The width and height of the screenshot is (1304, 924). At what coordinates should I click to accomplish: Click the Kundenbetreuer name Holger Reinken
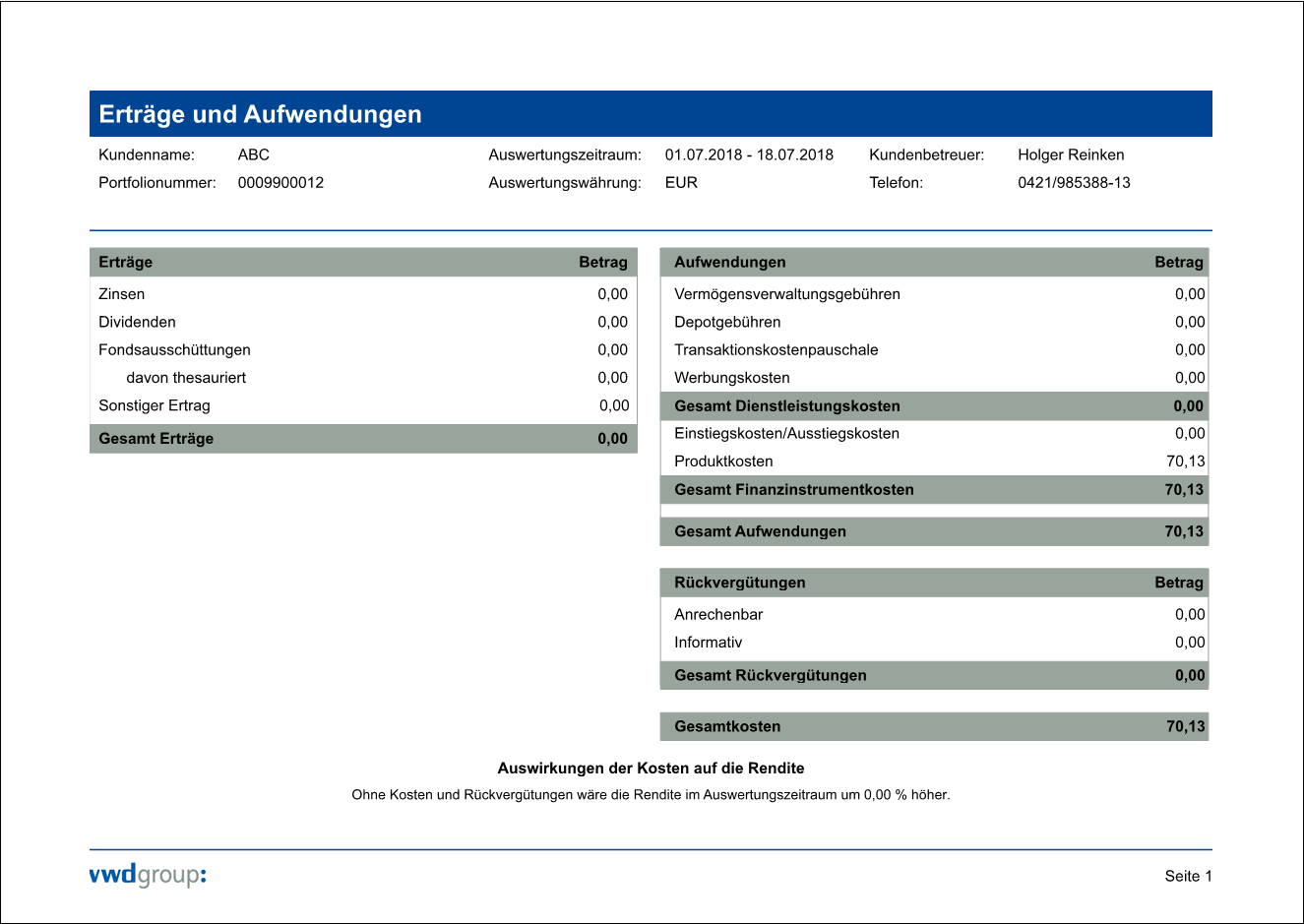(x=1071, y=154)
